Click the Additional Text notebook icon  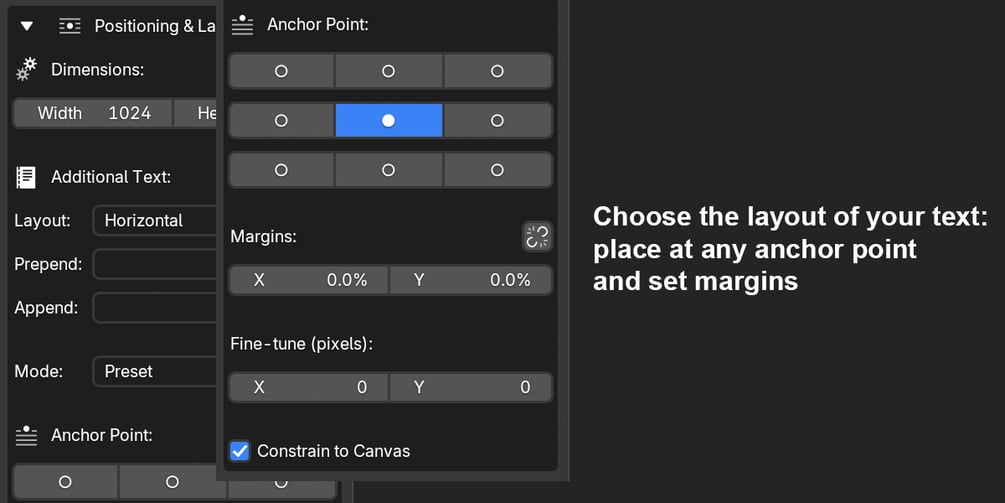[x=26, y=177]
